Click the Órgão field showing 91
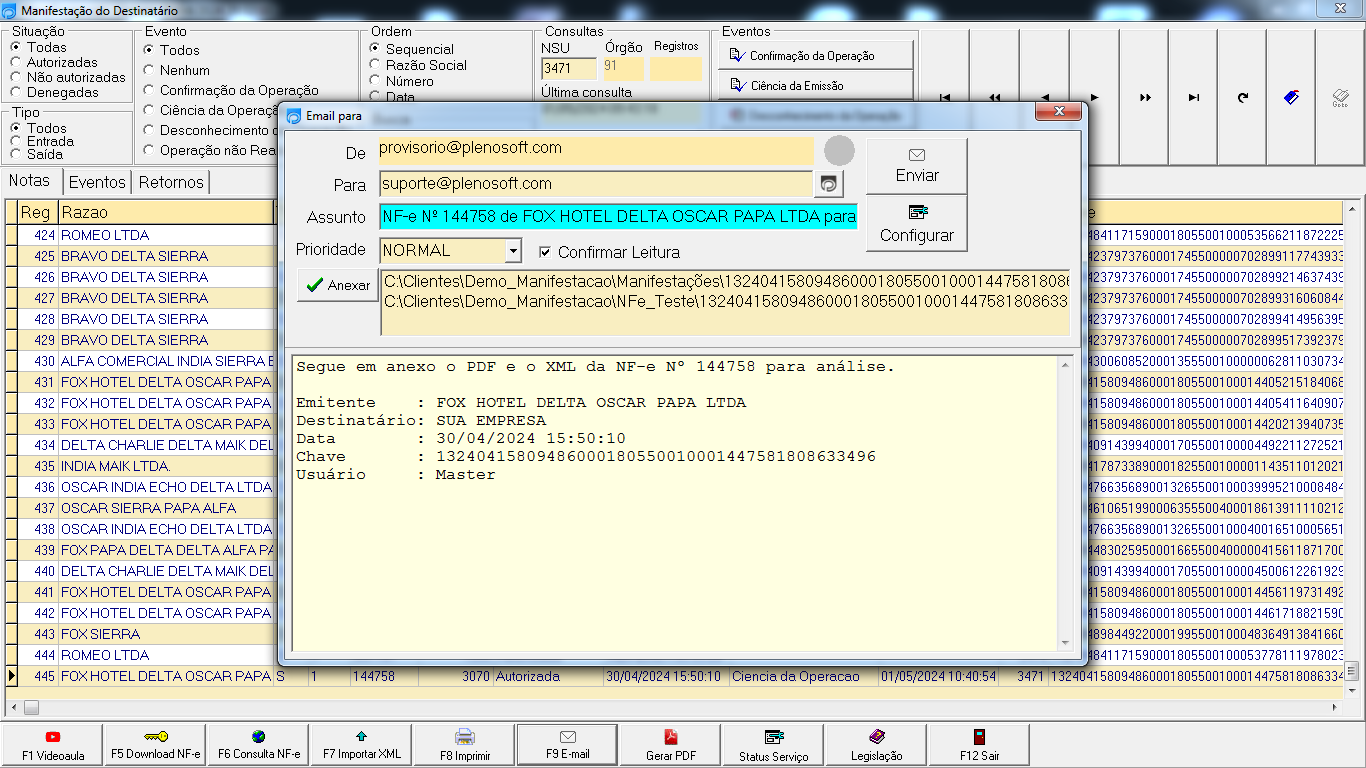 pyautogui.click(x=623, y=68)
